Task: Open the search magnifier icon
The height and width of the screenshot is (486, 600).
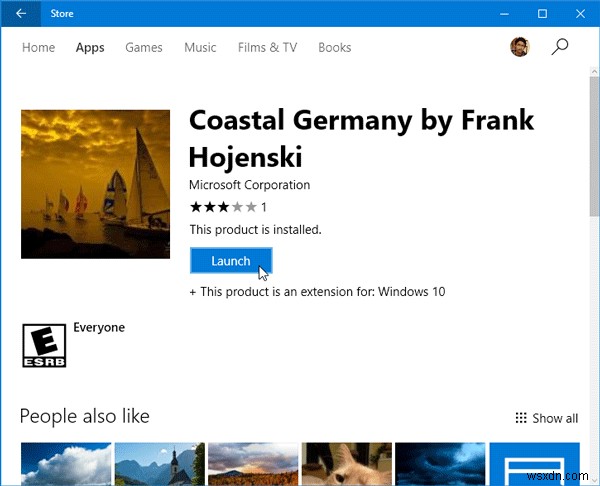Action: click(561, 46)
